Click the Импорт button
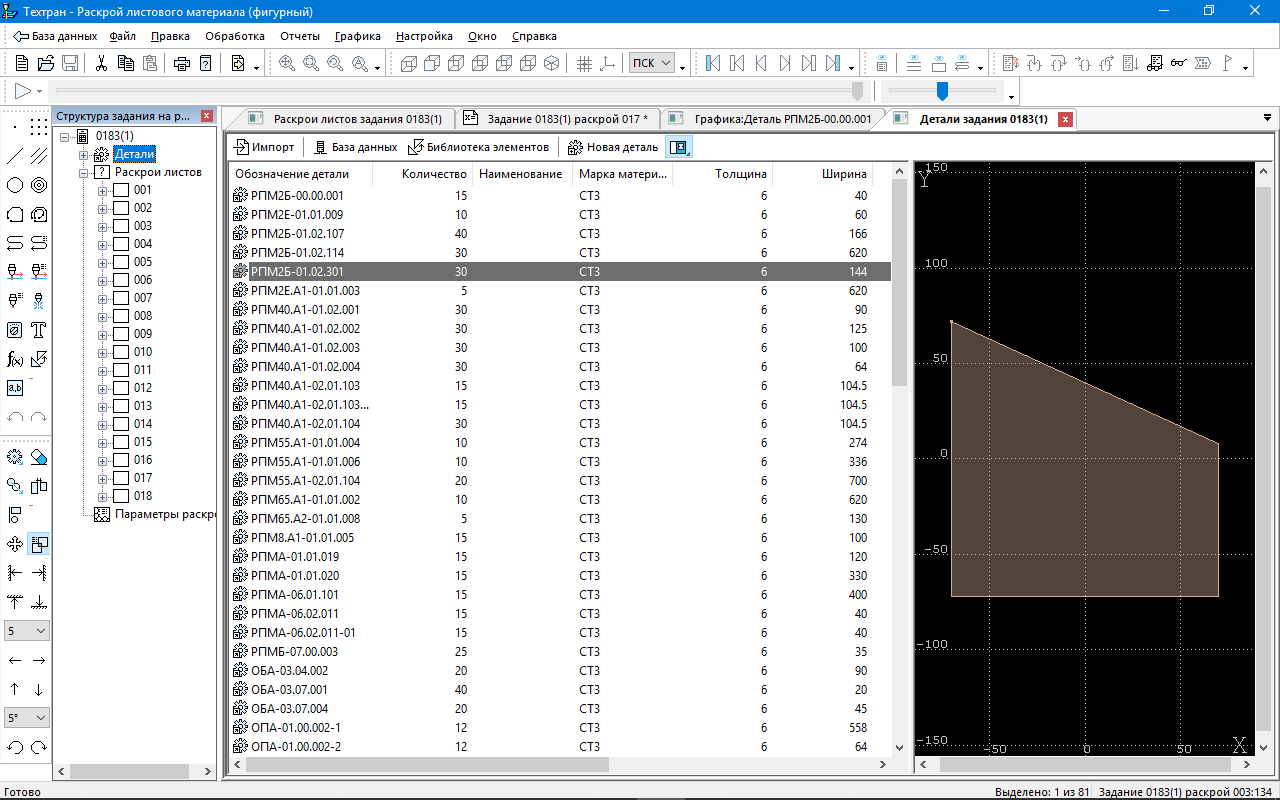 pyautogui.click(x=264, y=147)
